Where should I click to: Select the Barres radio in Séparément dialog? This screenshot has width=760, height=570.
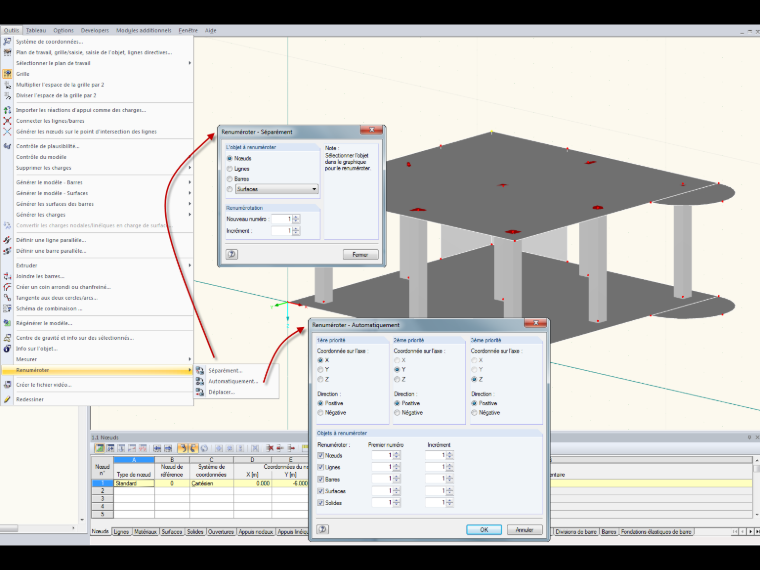click(x=230, y=179)
